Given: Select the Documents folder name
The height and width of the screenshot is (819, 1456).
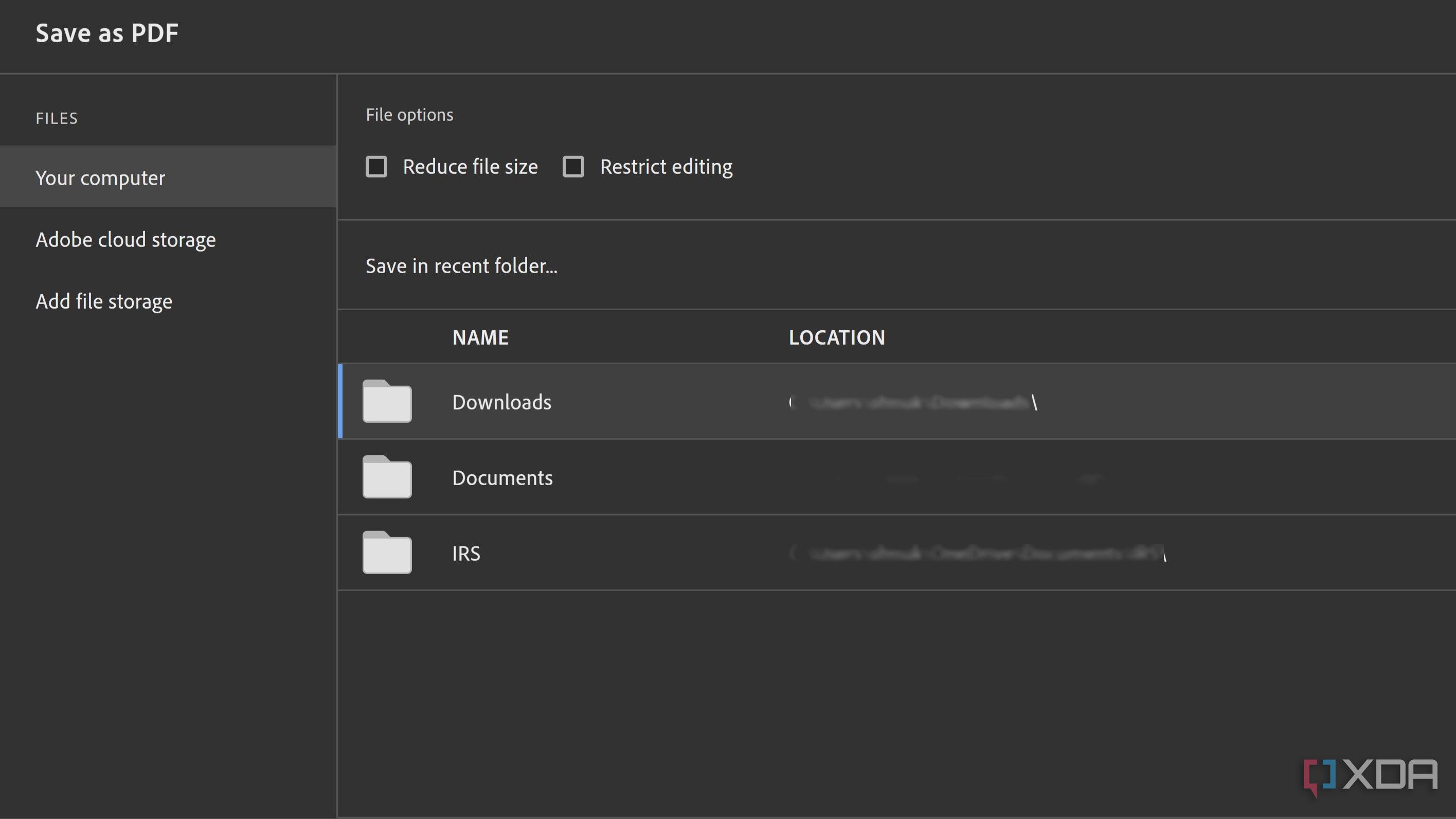Looking at the screenshot, I should click(x=502, y=477).
